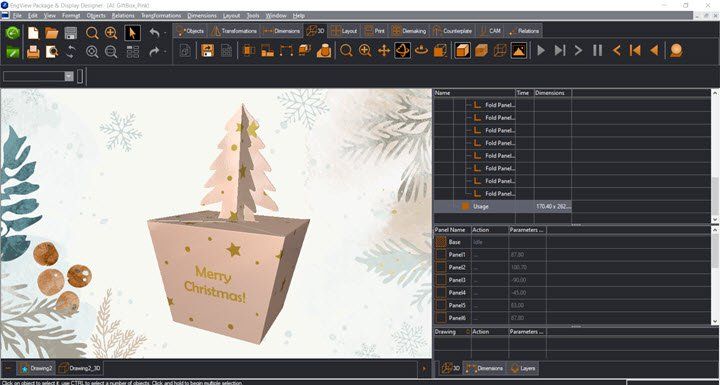The height and width of the screenshot is (385, 720).
Task: Click the Base panel row icon
Action: [441, 242]
